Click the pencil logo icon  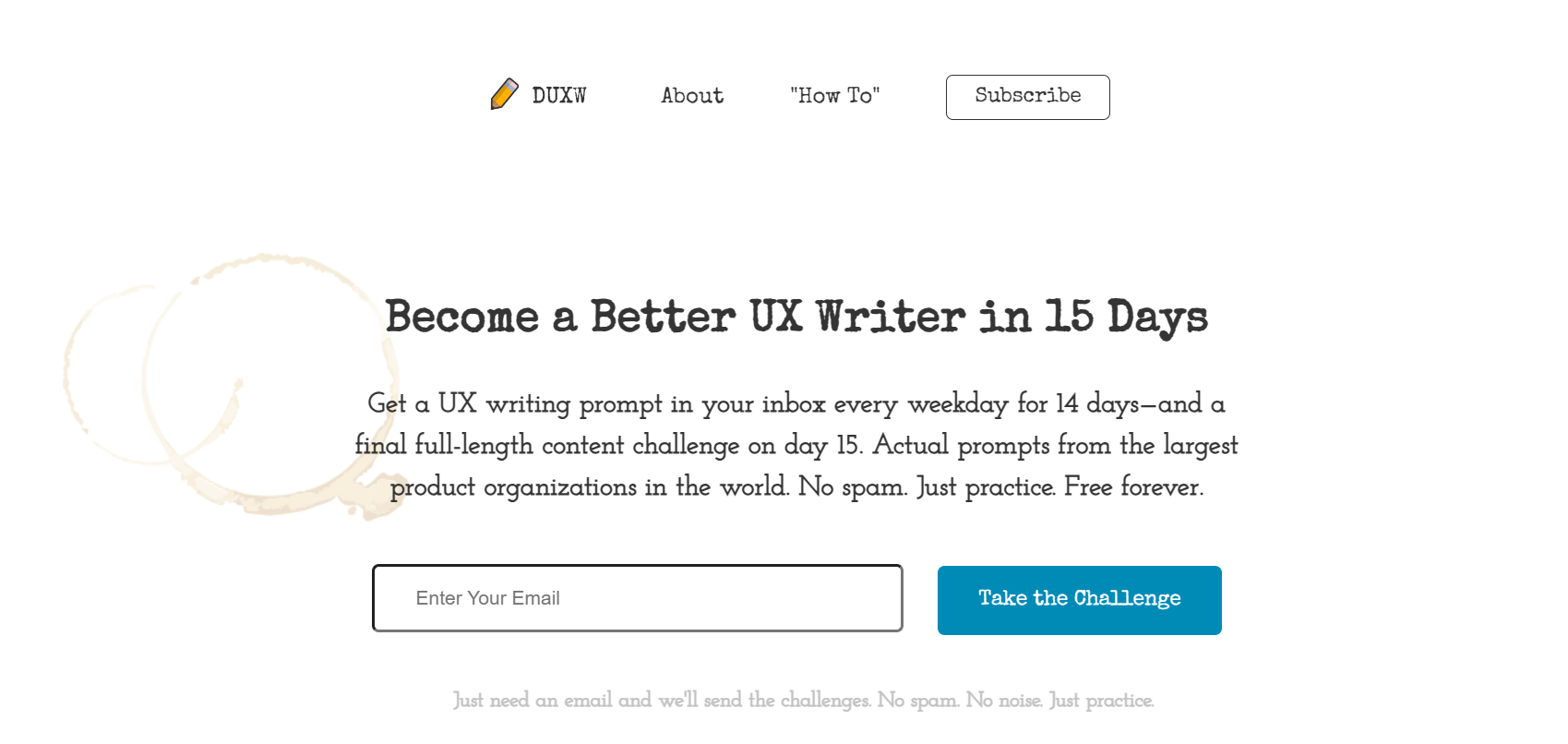[x=504, y=94]
